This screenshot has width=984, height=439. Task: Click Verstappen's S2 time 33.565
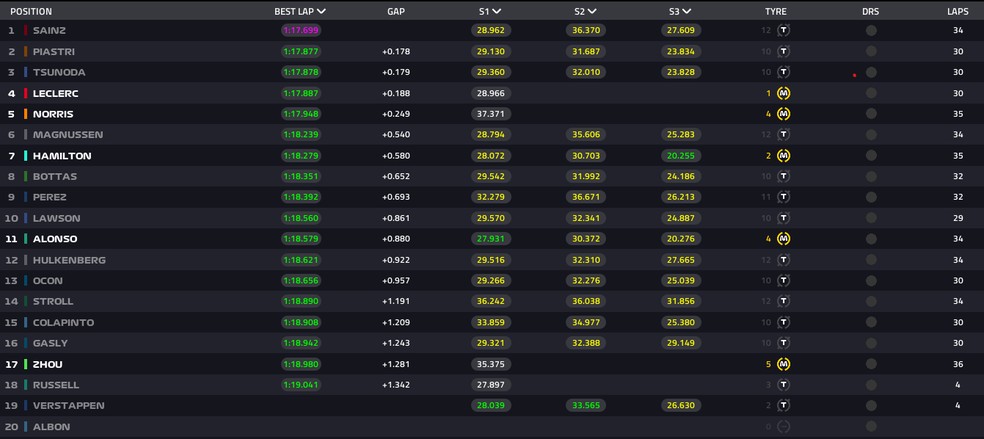click(x=586, y=405)
